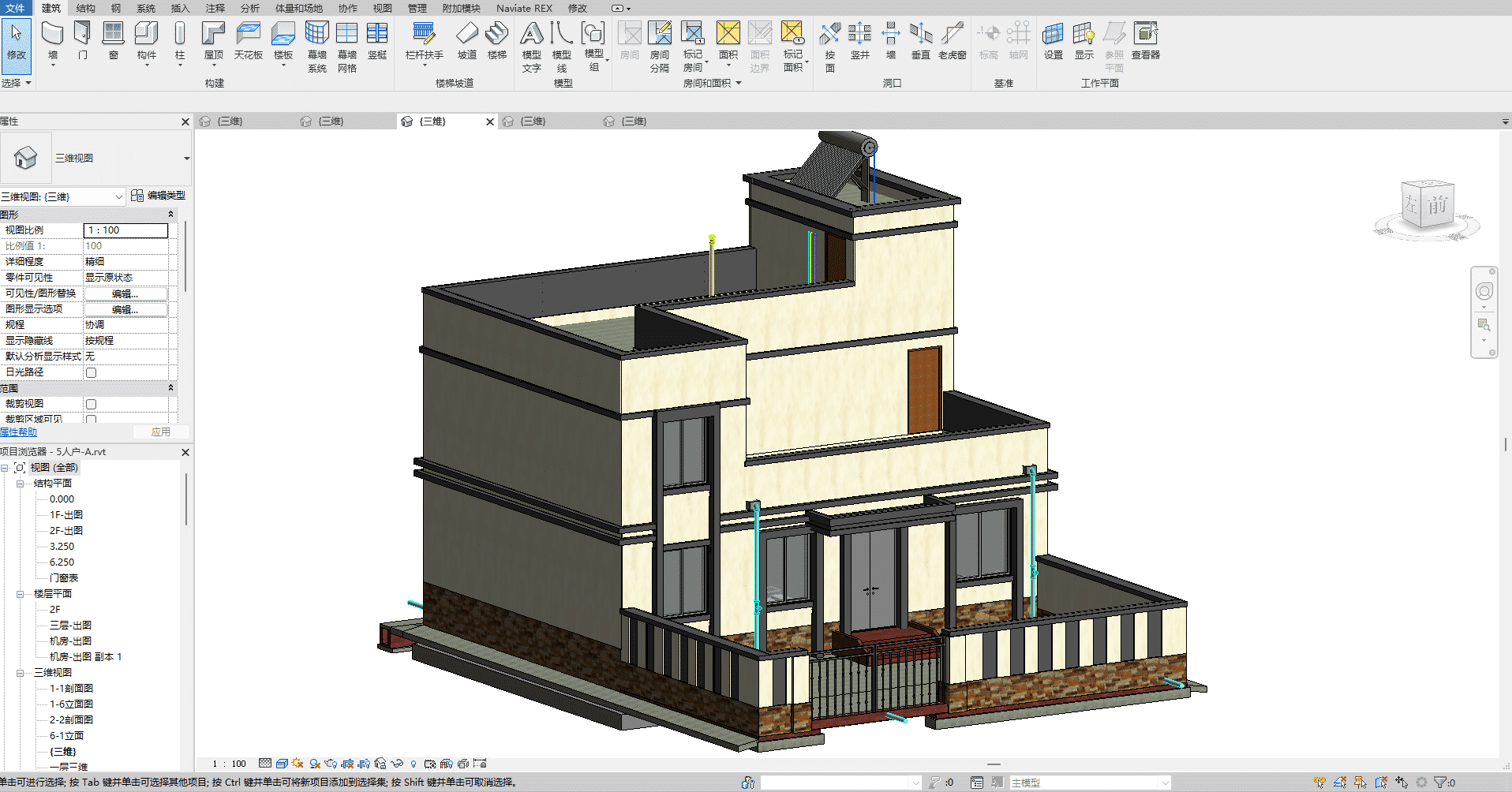Open the Select (选择) panel dropdown
1512x792 pixels.
point(16,83)
